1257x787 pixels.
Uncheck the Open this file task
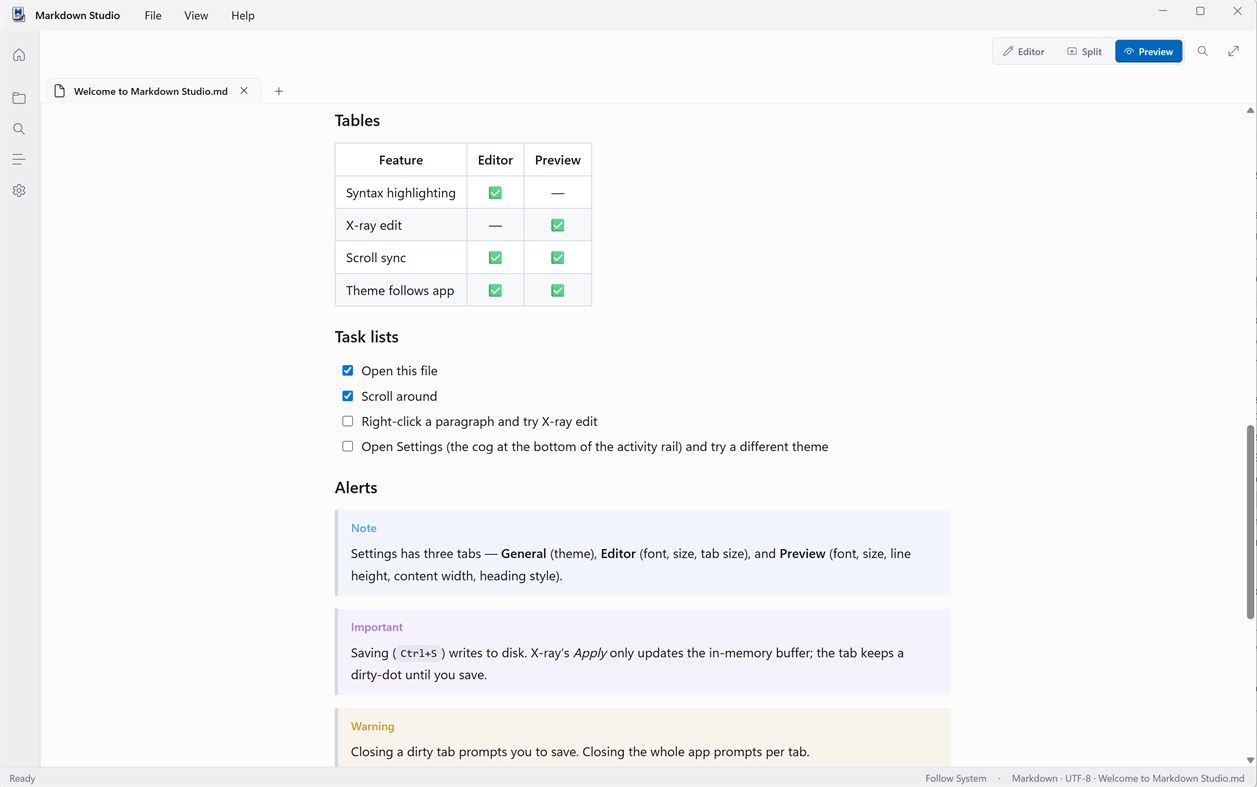pos(348,370)
